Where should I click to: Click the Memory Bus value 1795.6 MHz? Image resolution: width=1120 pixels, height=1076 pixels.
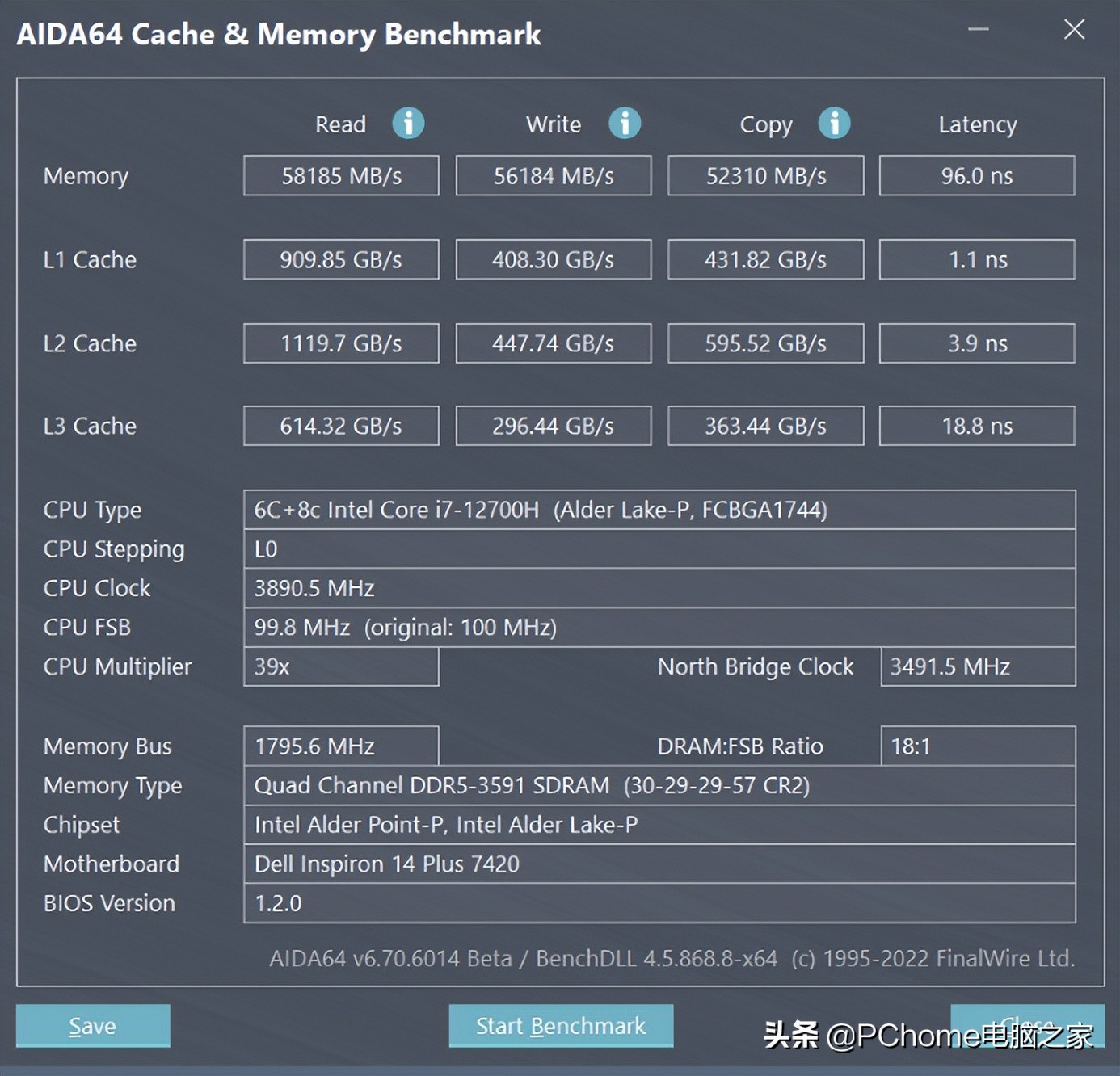(341, 746)
